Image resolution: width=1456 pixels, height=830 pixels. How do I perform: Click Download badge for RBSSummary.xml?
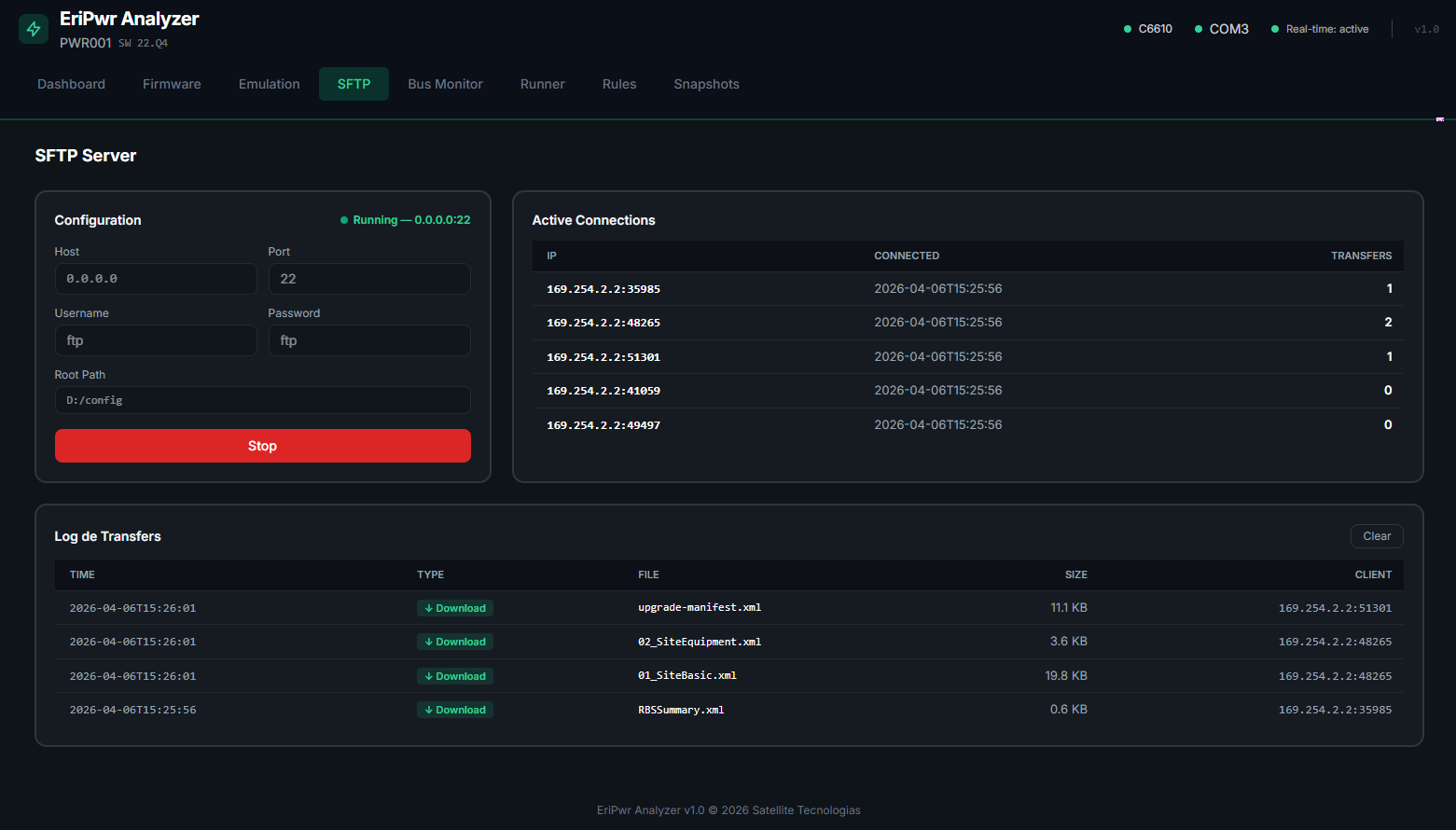[x=455, y=710]
